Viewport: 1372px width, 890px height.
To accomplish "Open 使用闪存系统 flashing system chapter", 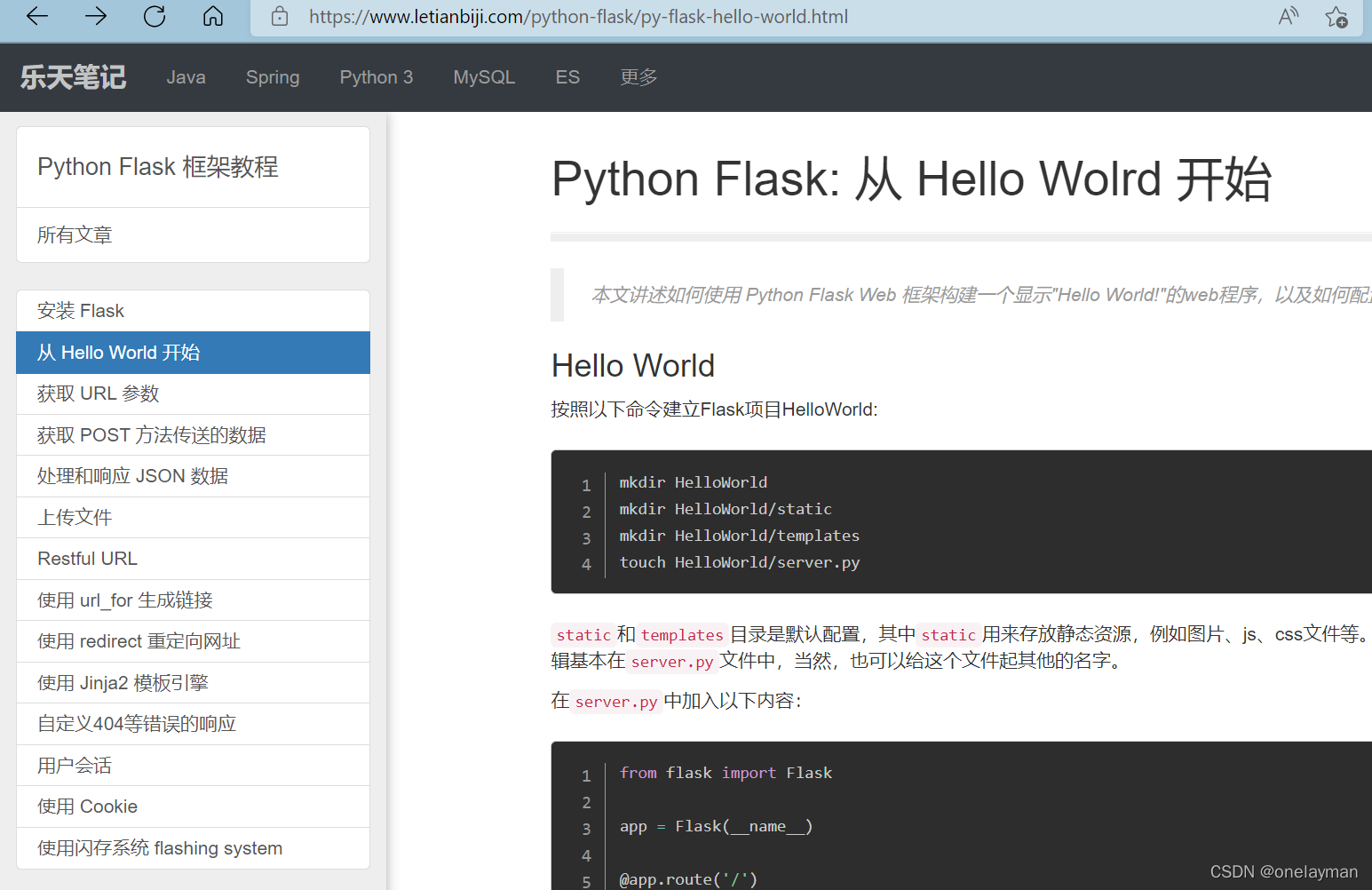I will tap(193, 848).
